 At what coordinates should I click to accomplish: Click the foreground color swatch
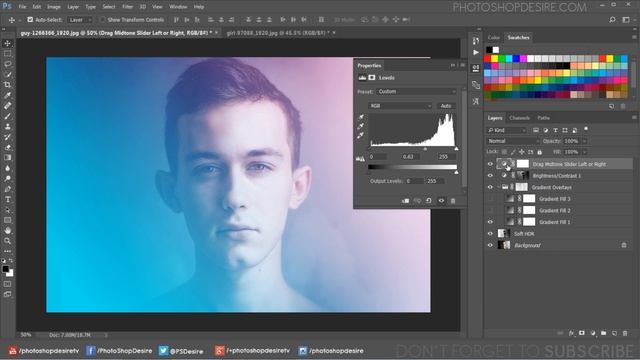5,269
